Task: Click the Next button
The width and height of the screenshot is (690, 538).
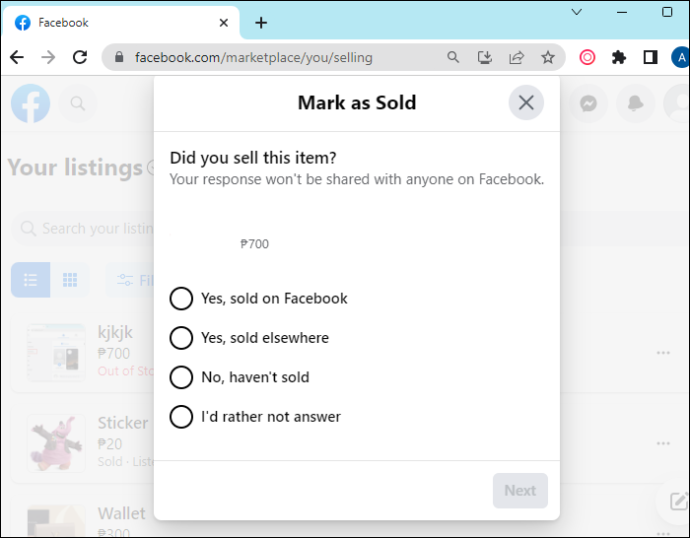Action: (520, 490)
